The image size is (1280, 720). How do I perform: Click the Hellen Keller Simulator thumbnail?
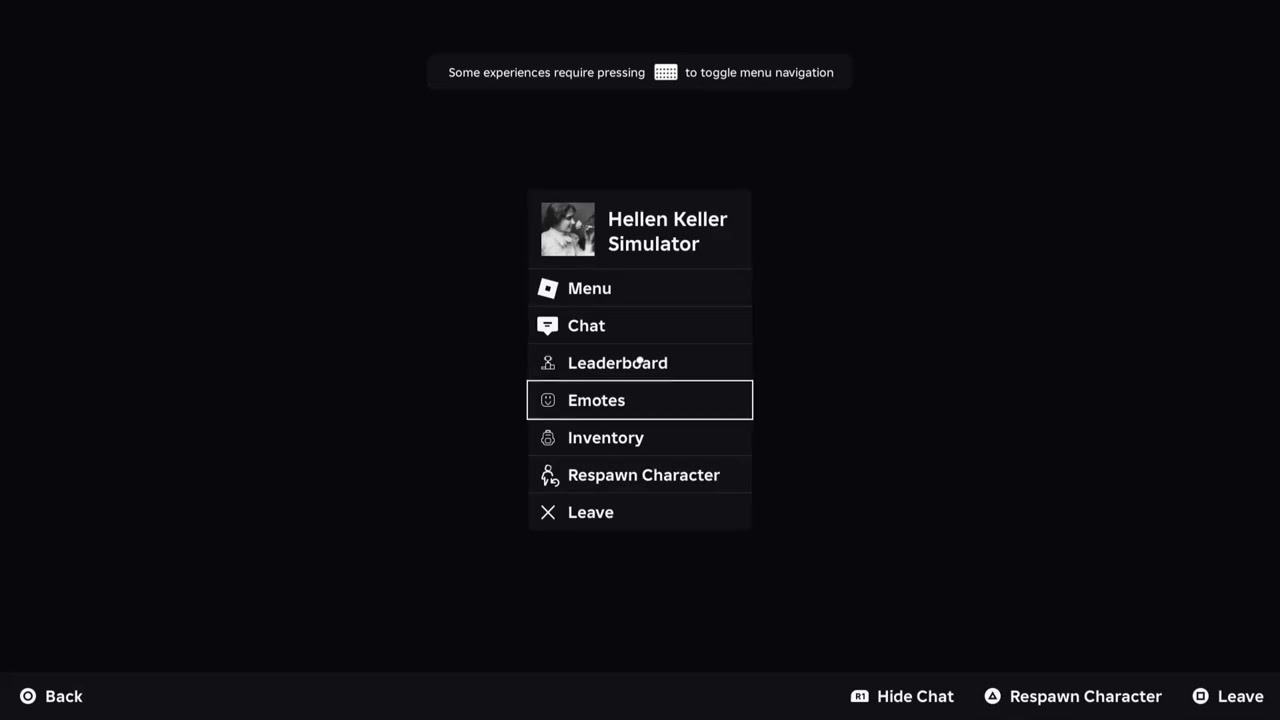(x=568, y=230)
